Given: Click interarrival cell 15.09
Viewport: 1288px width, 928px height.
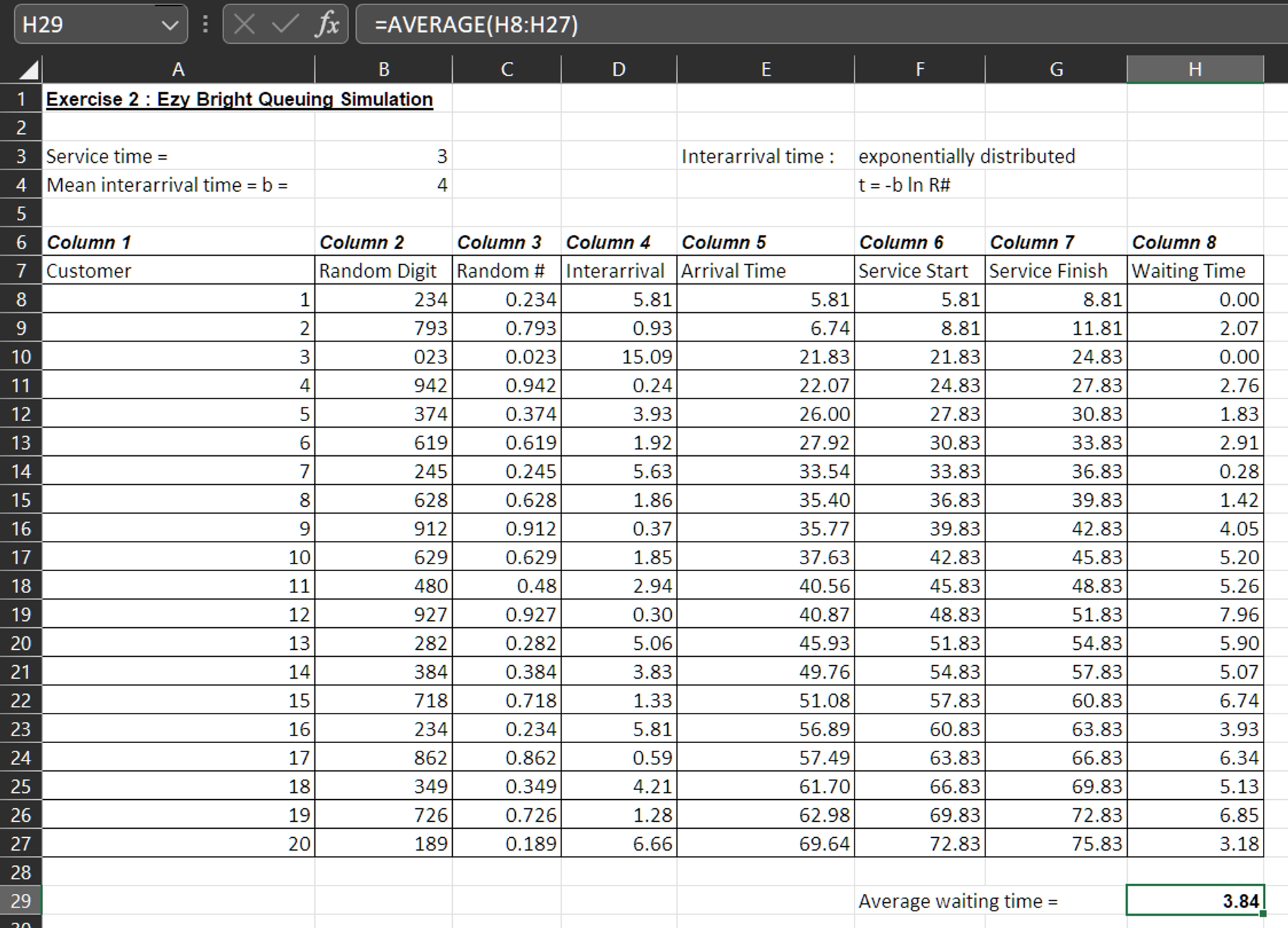Looking at the screenshot, I should (x=619, y=356).
